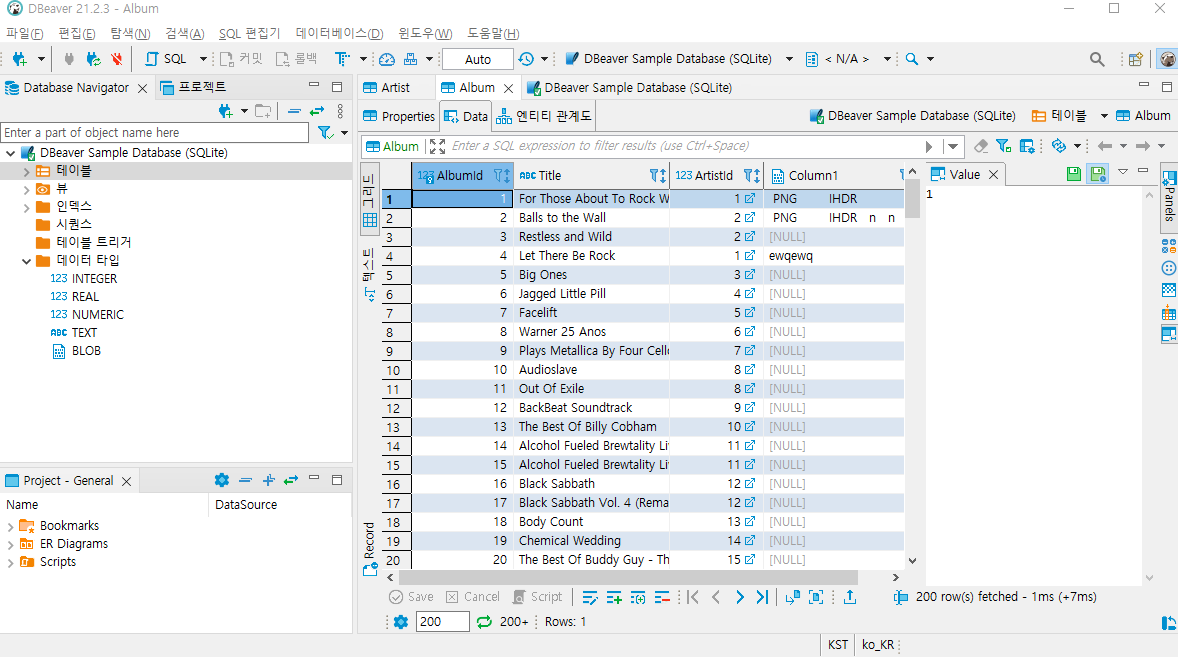This screenshot has width=1178, height=657.
Task: Click the vertical scrollbar of data grid
Action: (x=912, y=199)
